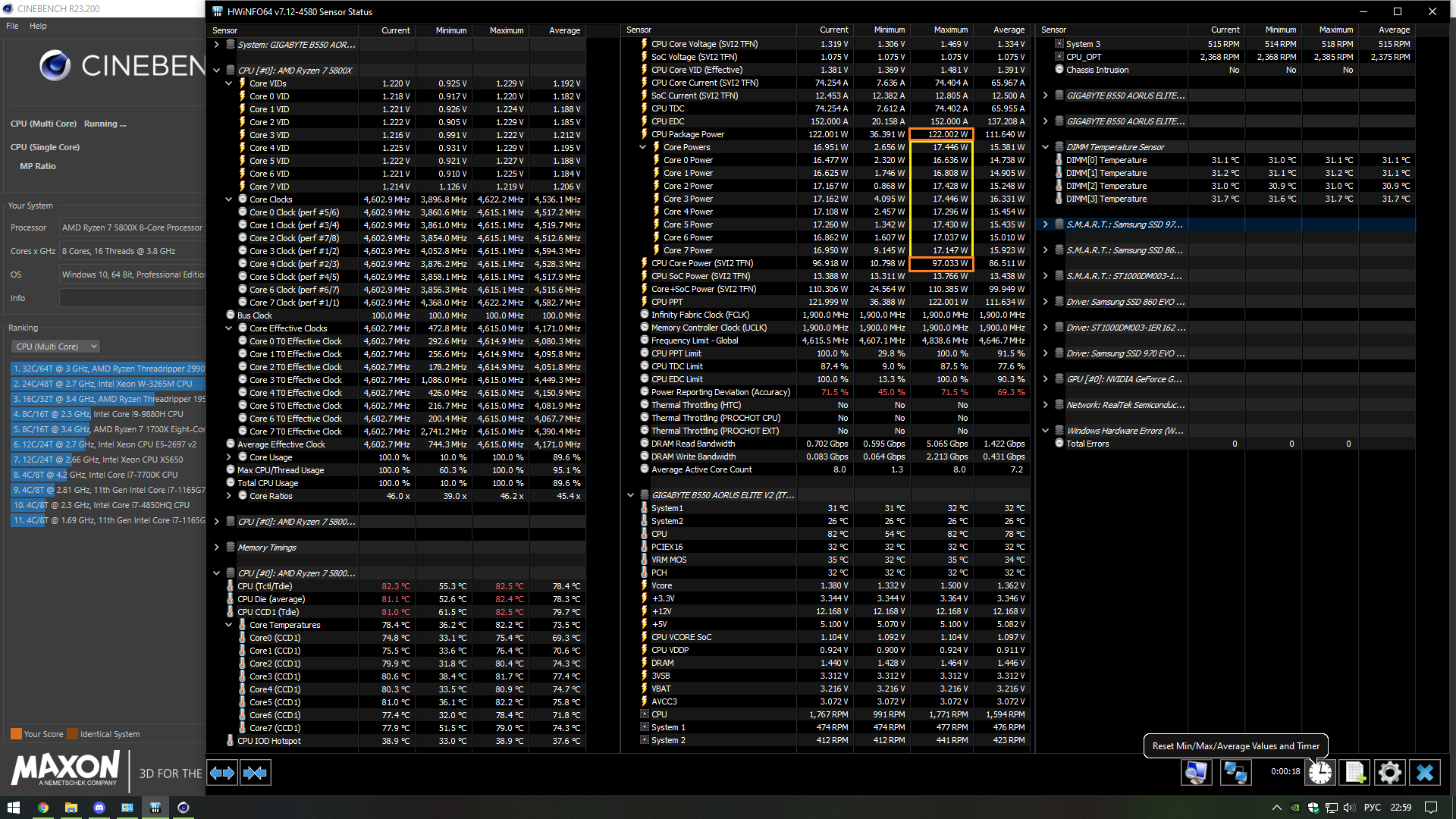This screenshot has width=1456, height=819.
Task: Click the expand columns double-arrow icon
Action: click(x=222, y=773)
